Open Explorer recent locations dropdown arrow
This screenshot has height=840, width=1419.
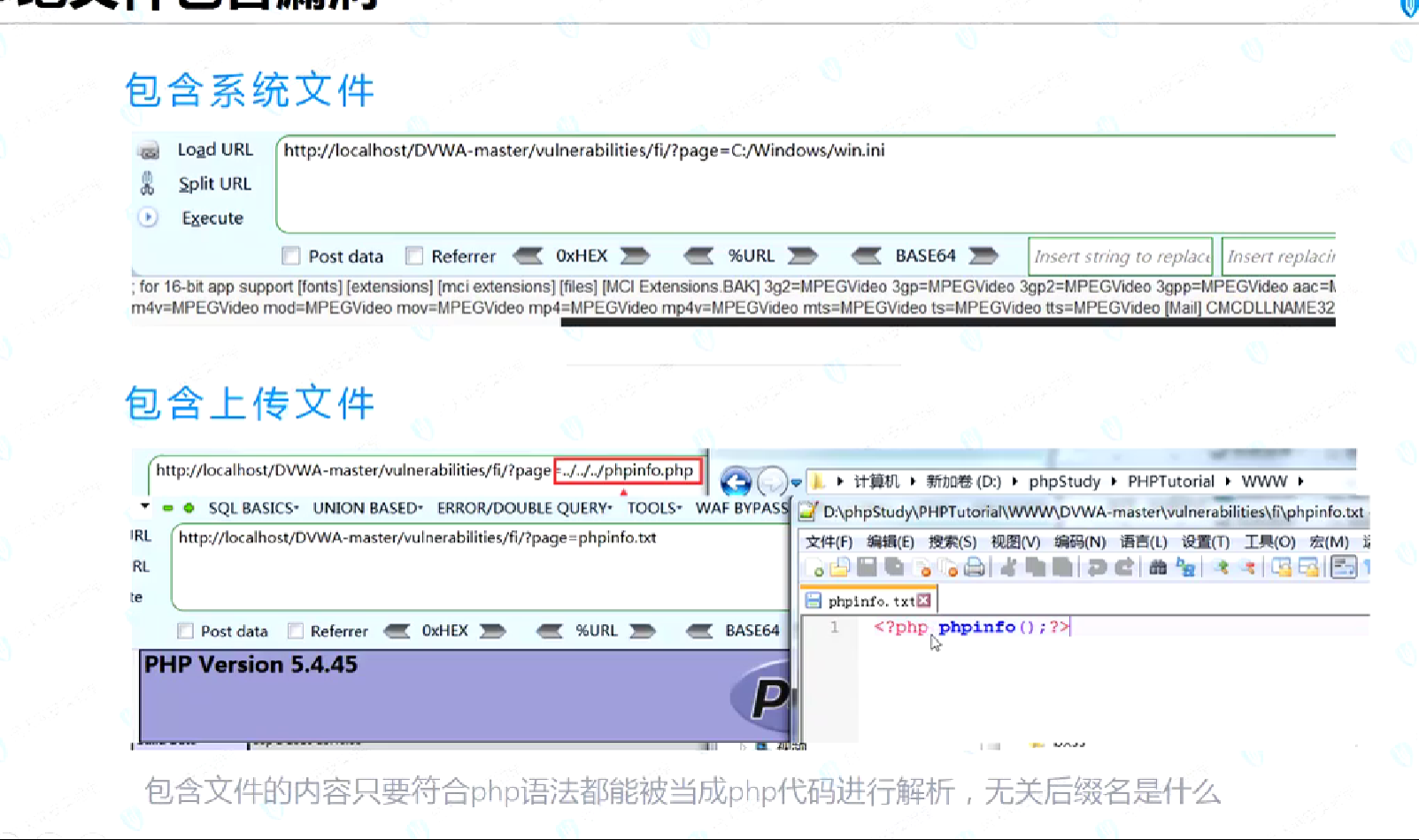(796, 482)
